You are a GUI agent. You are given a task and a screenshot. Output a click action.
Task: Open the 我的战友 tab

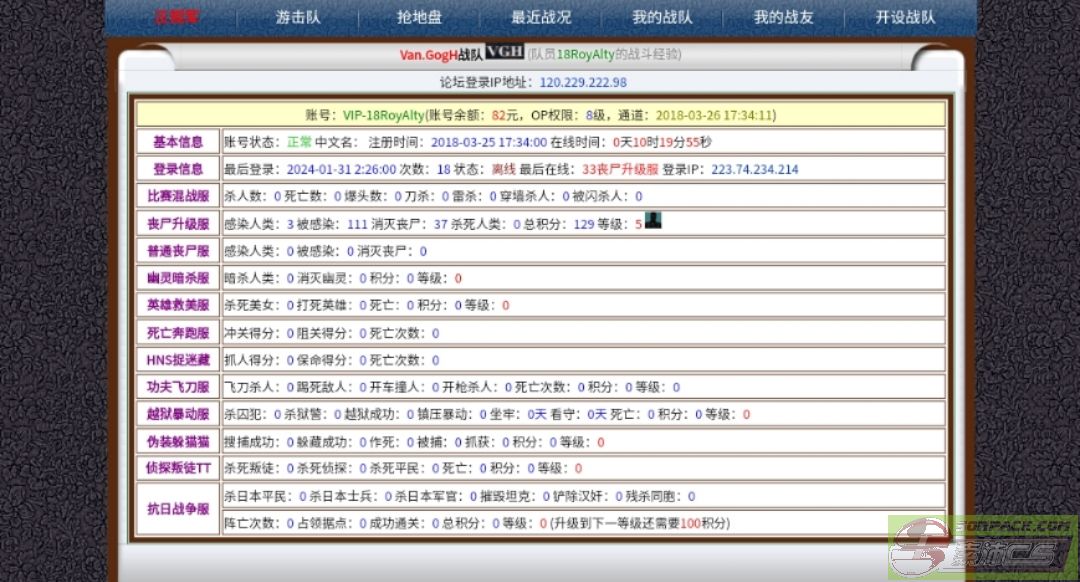coord(783,17)
